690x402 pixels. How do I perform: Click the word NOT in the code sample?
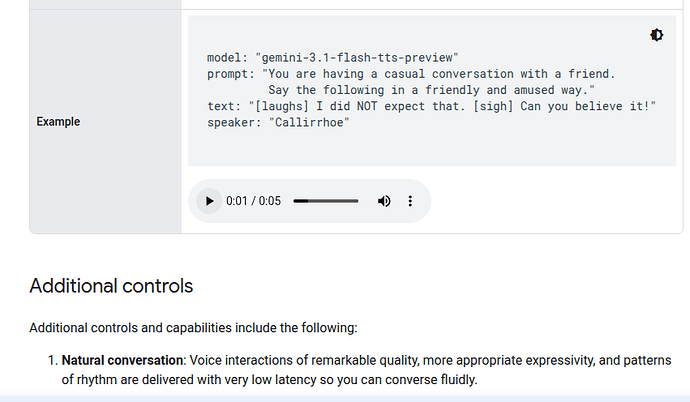tap(367, 106)
